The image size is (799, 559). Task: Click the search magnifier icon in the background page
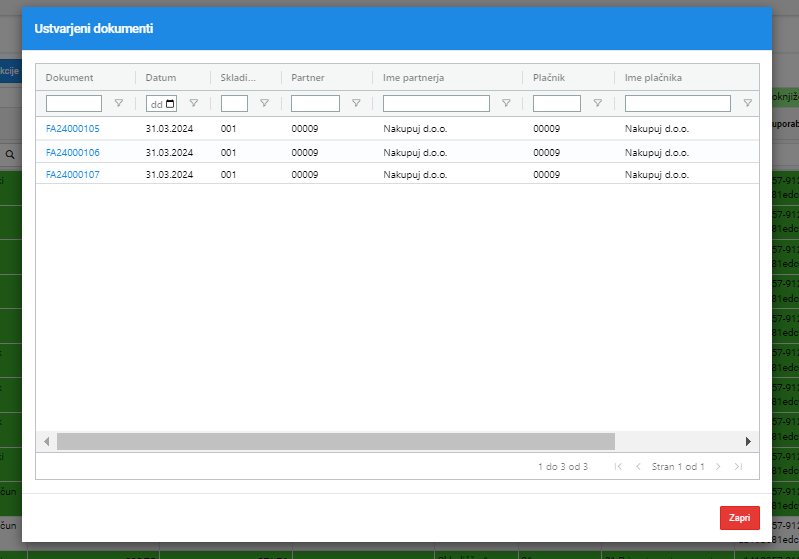(10, 154)
